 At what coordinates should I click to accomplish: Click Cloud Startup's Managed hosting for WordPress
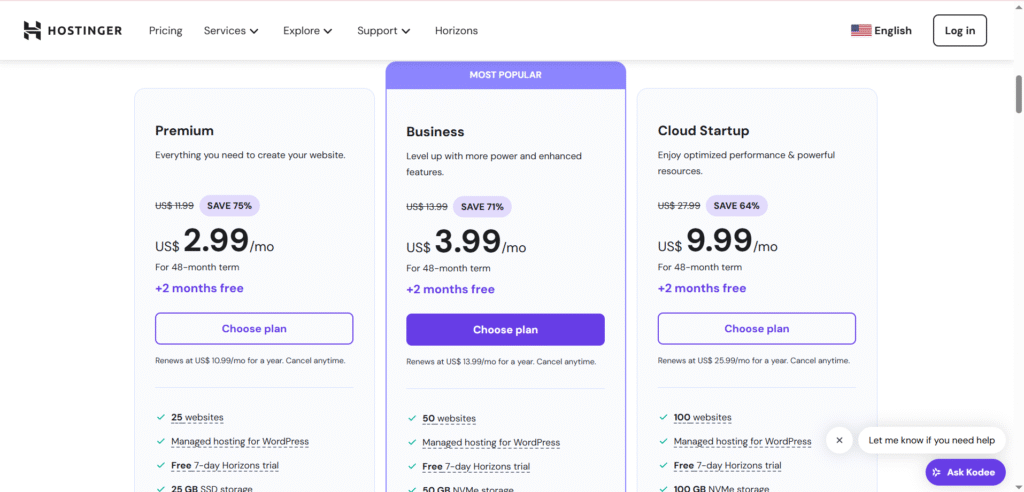point(743,442)
